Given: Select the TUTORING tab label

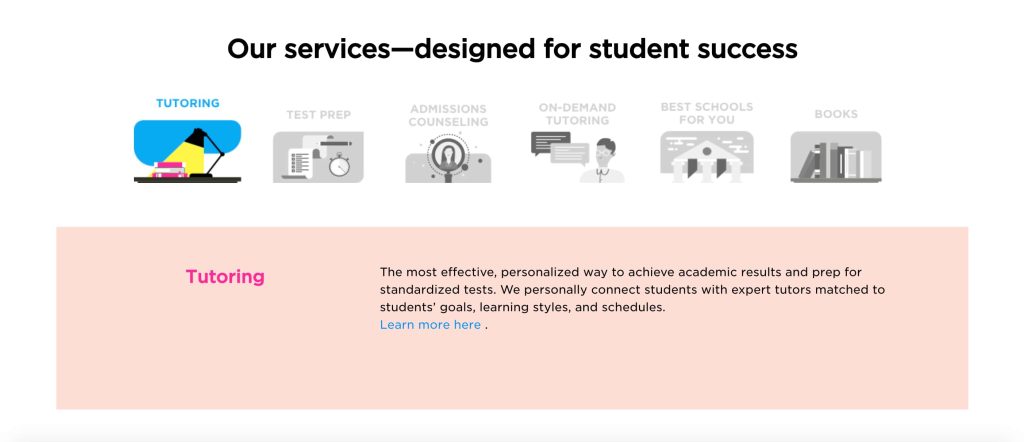Looking at the screenshot, I should (187, 103).
